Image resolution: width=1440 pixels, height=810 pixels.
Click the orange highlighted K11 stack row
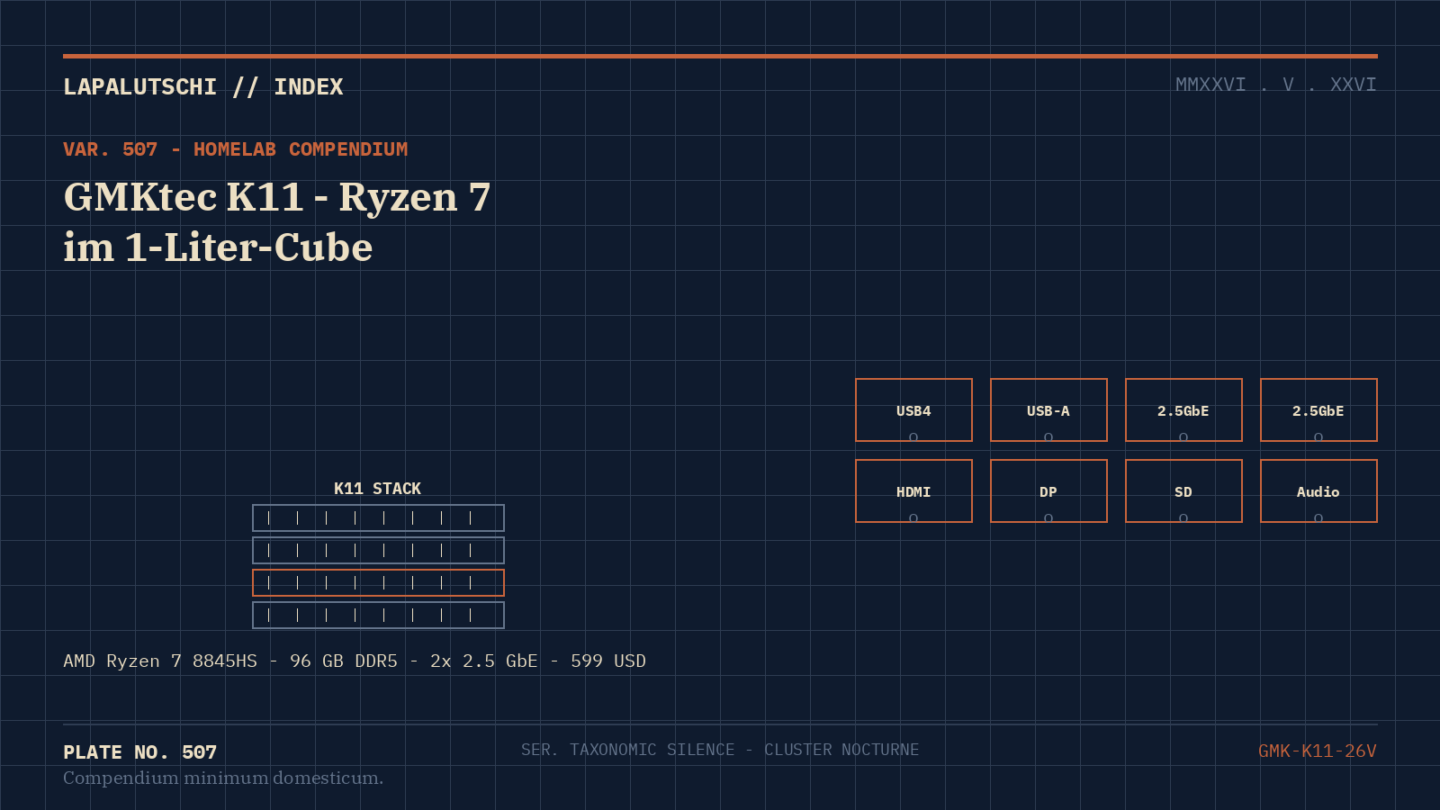point(378,583)
